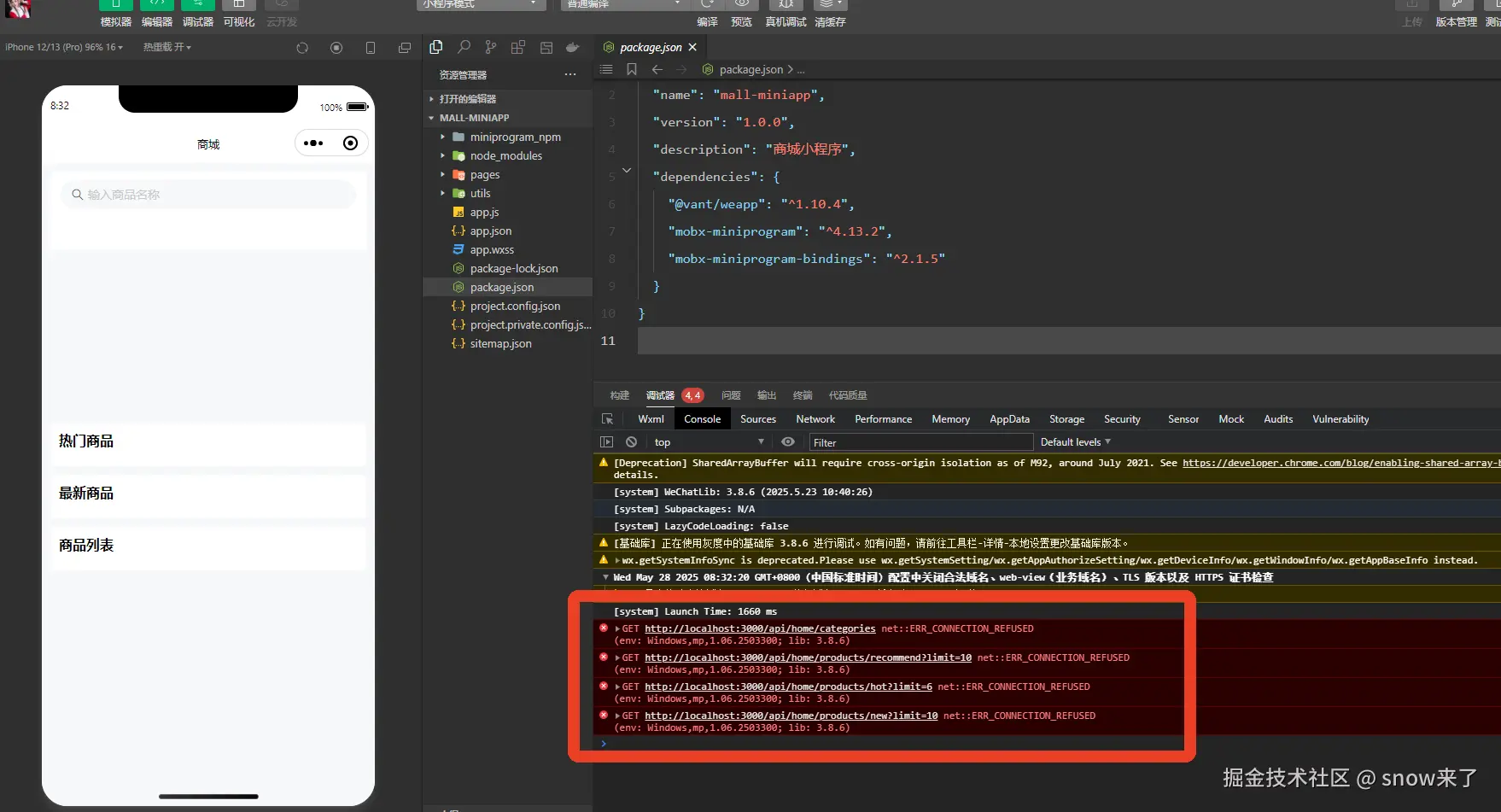Viewport: 1501px width, 812px height.
Task: Close the package.json editor tab
Action: 692,47
